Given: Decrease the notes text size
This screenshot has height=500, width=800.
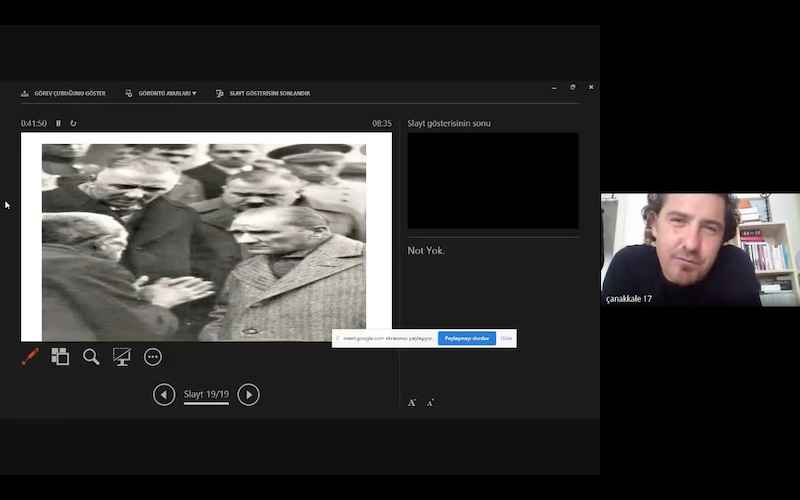Looking at the screenshot, I should point(430,403).
